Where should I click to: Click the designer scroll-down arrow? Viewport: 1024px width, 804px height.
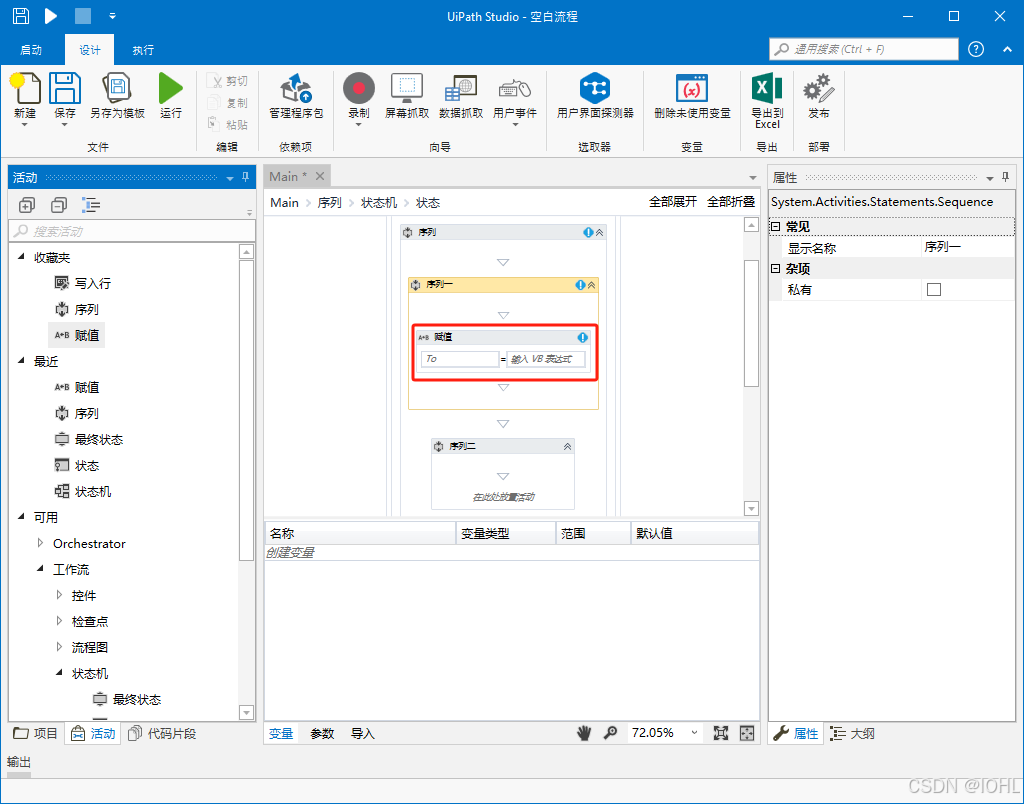tap(751, 508)
